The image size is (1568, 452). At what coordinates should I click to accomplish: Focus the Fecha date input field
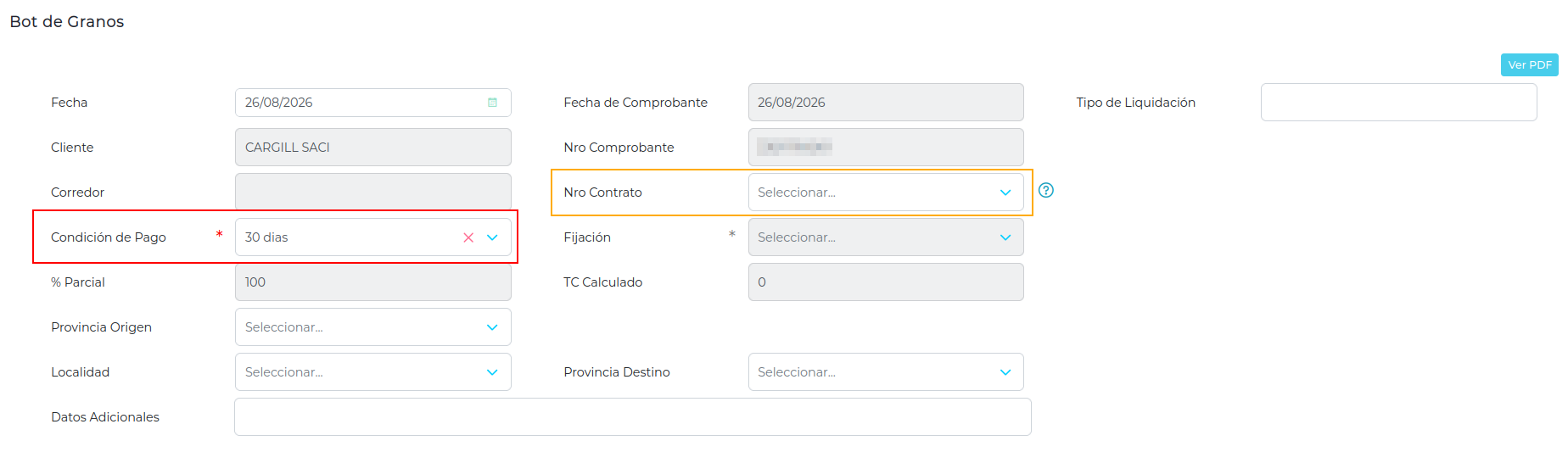coord(373,103)
